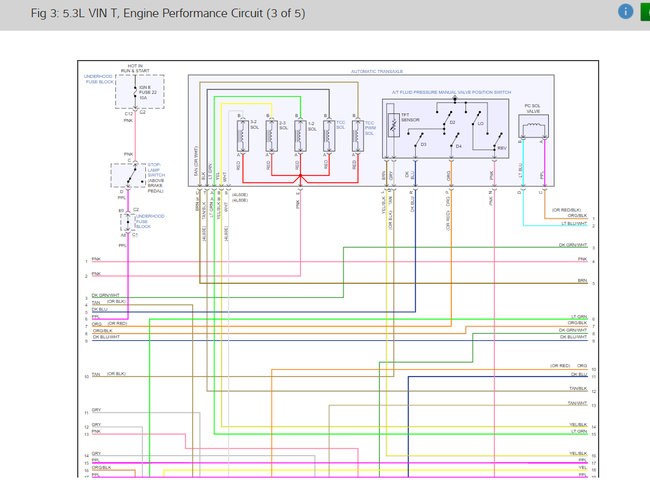This screenshot has width=650, height=496.
Task: Click the 3-2 SOL solenoid symbol
Action: click(x=241, y=137)
